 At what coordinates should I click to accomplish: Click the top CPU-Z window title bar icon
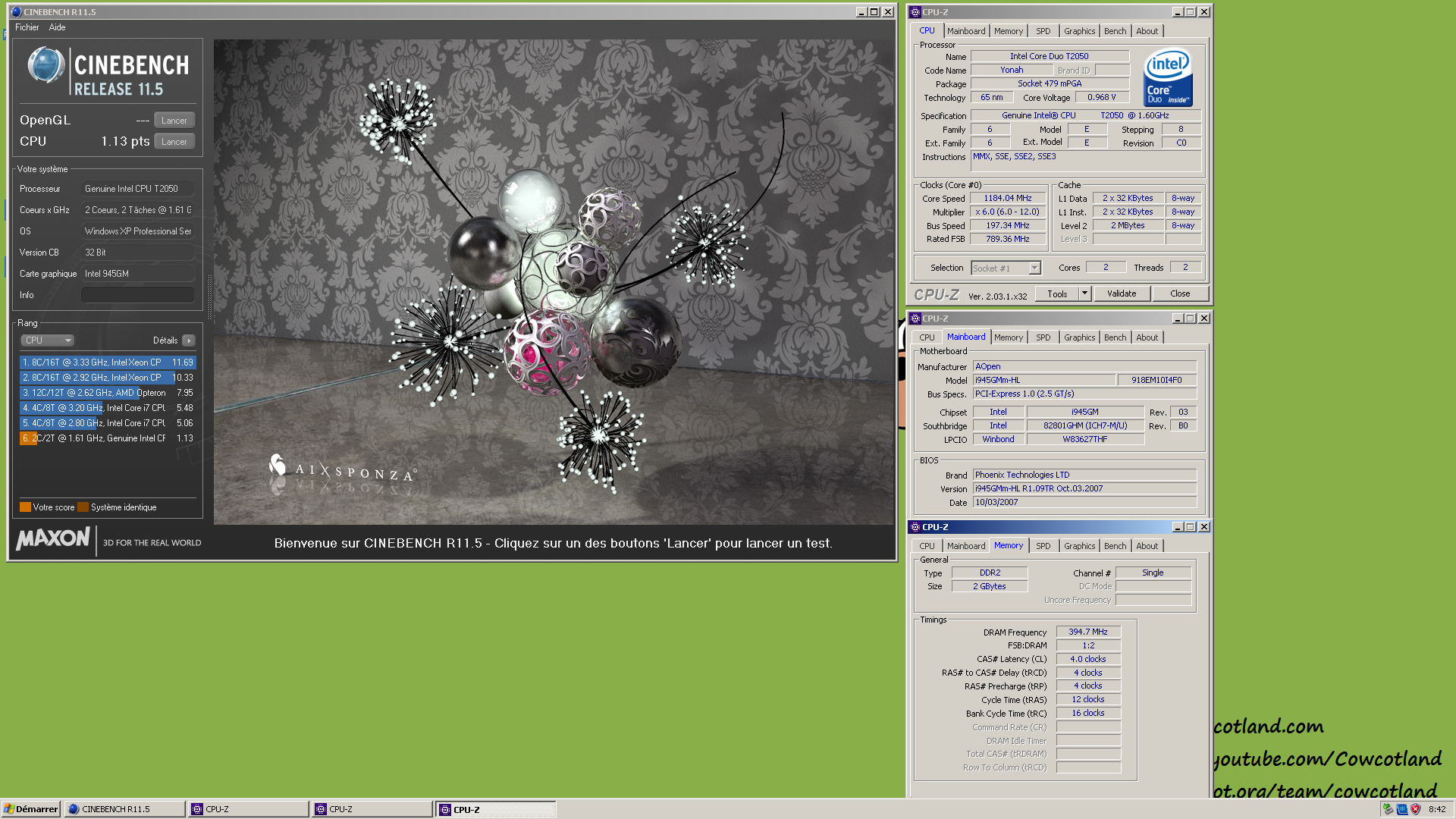coord(915,12)
